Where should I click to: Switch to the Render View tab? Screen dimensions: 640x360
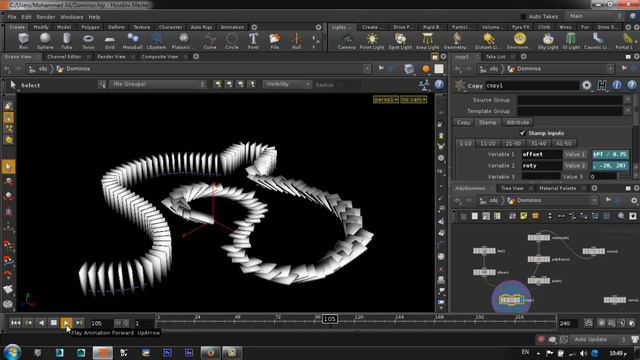click(x=111, y=57)
